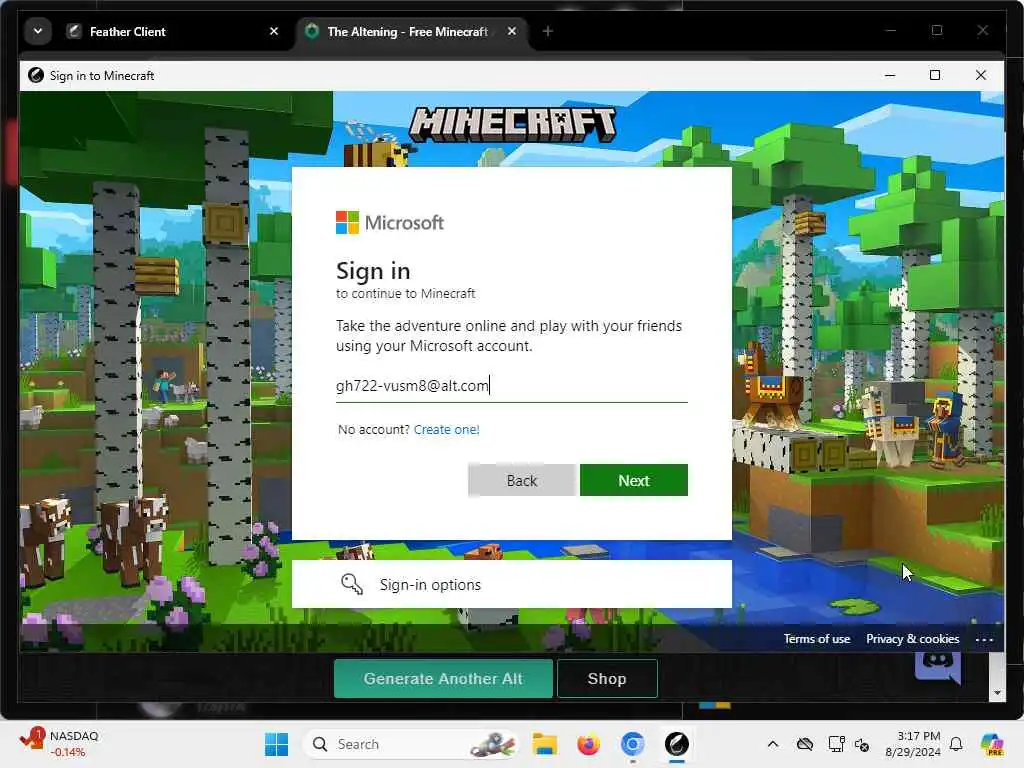Screen dimensions: 1024x768
Task: Open the three-dot more options menu
Action: [x=984, y=640]
